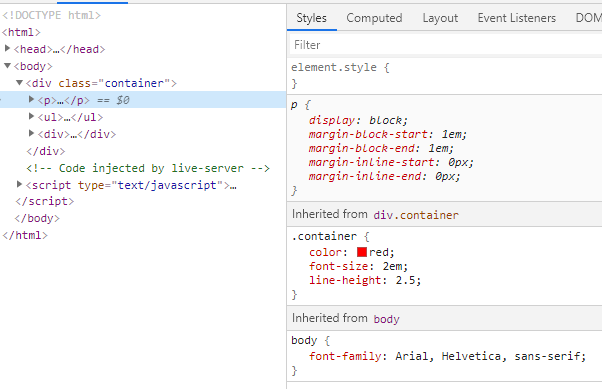Screen dimensions: 602x389
Task: Select the closing </body> tag
Action: [x=37, y=218]
